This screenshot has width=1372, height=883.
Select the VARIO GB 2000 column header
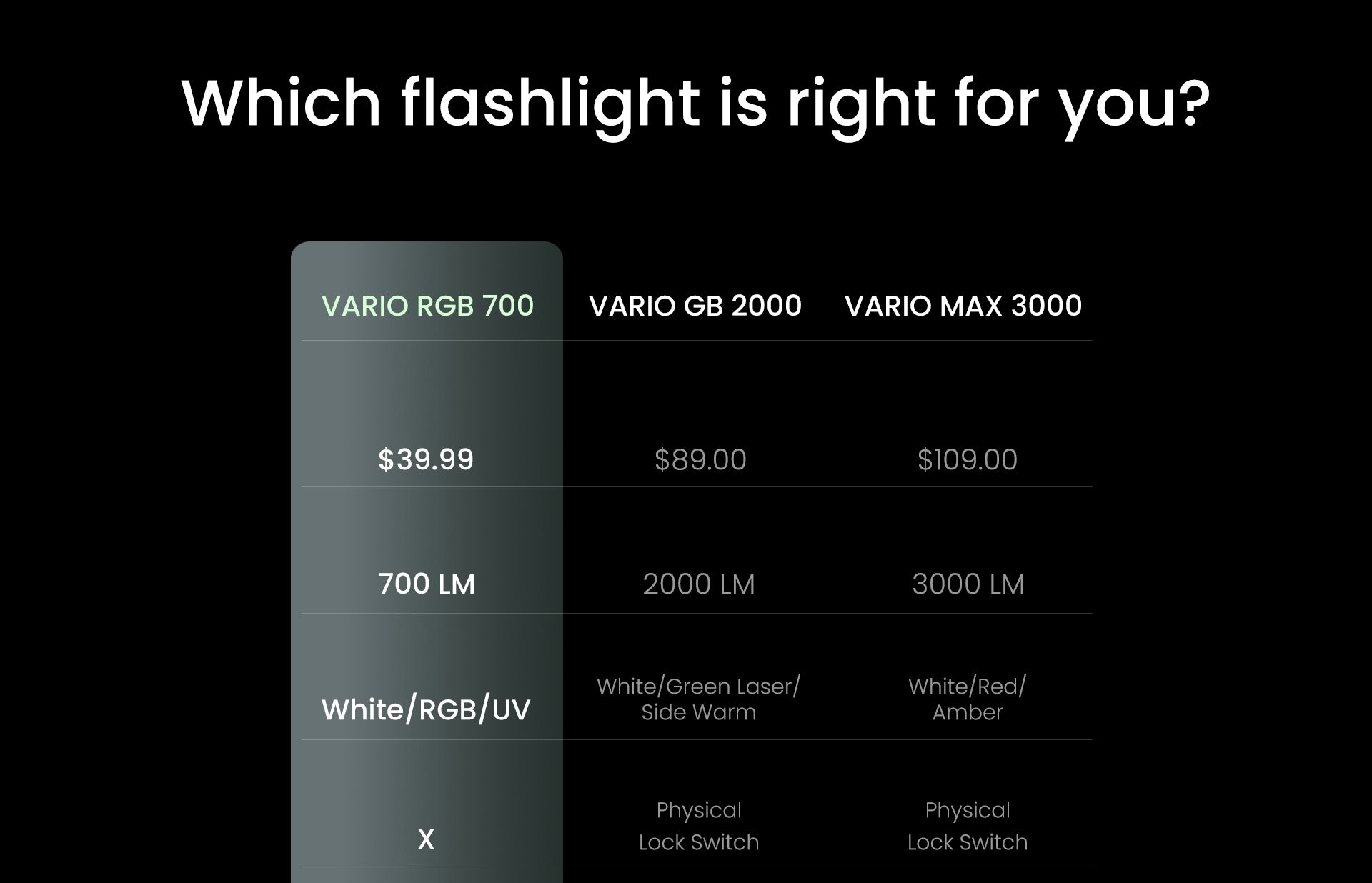point(695,306)
